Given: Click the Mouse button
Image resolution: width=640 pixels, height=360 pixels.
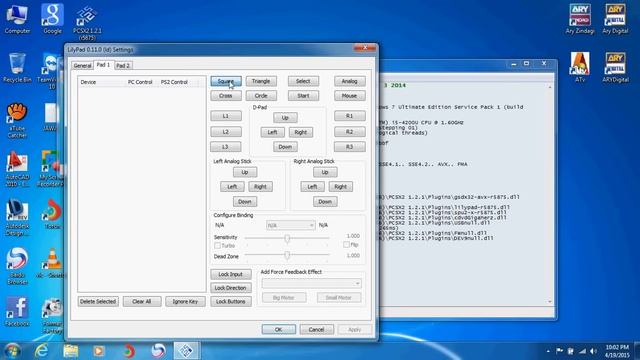Looking at the screenshot, I should coord(350,96).
